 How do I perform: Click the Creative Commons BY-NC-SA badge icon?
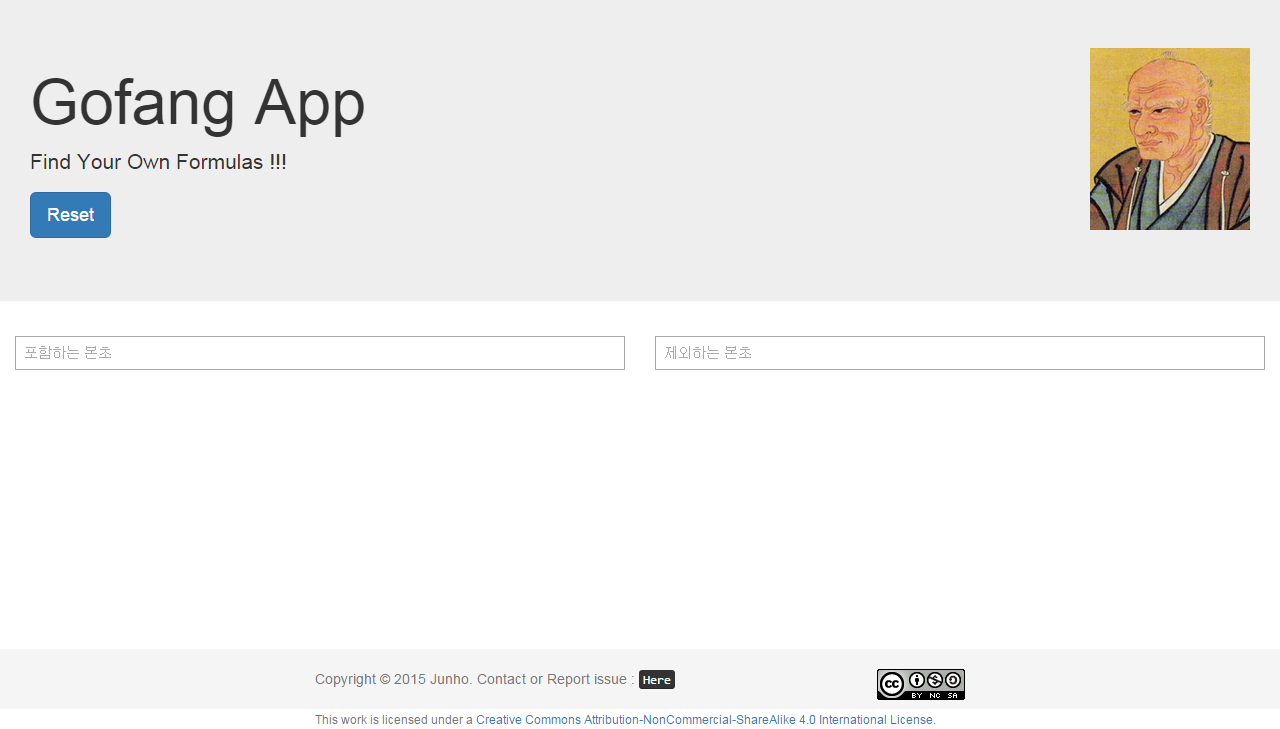[x=921, y=684]
